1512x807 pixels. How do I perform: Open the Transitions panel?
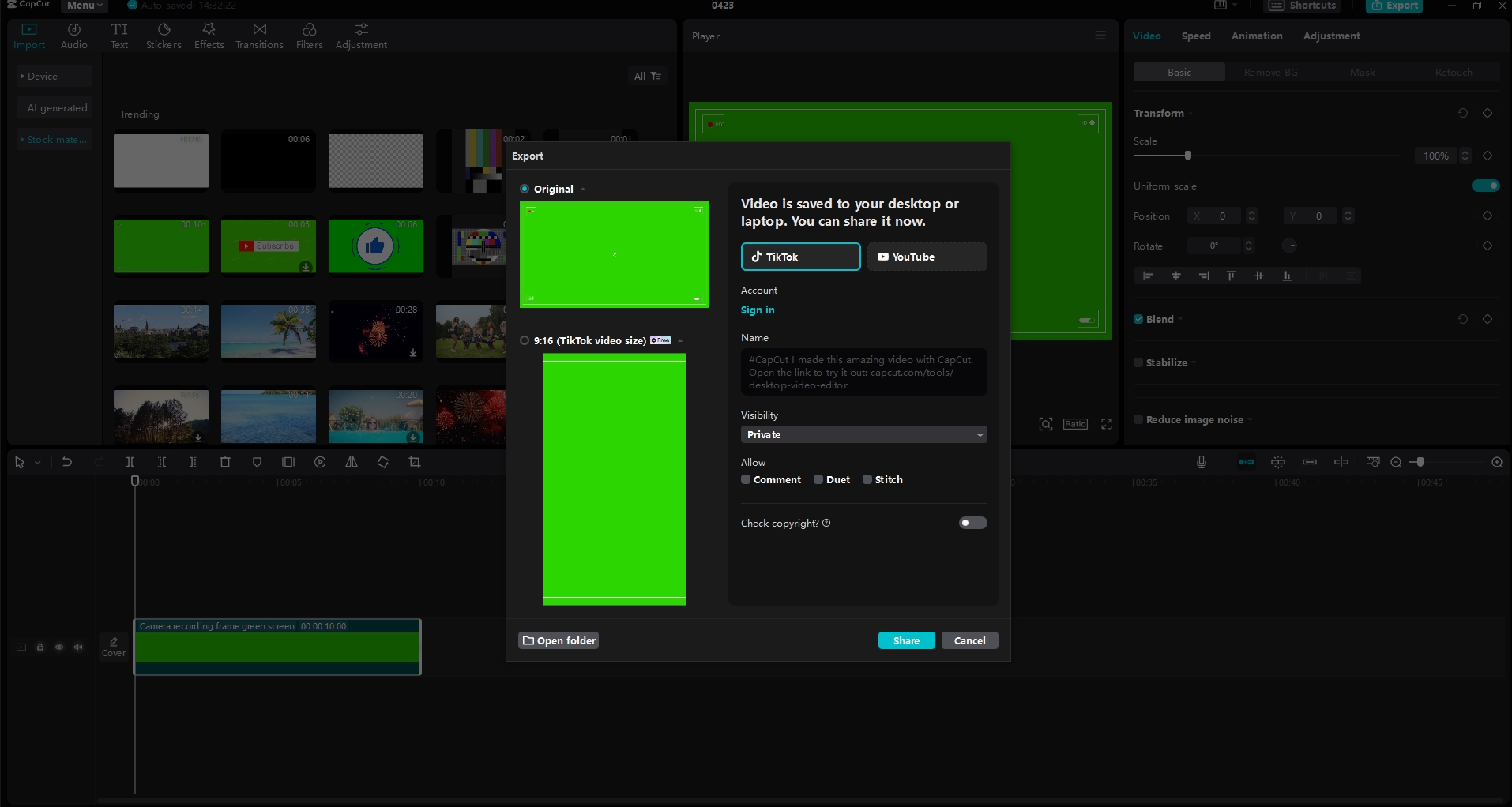point(258,35)
